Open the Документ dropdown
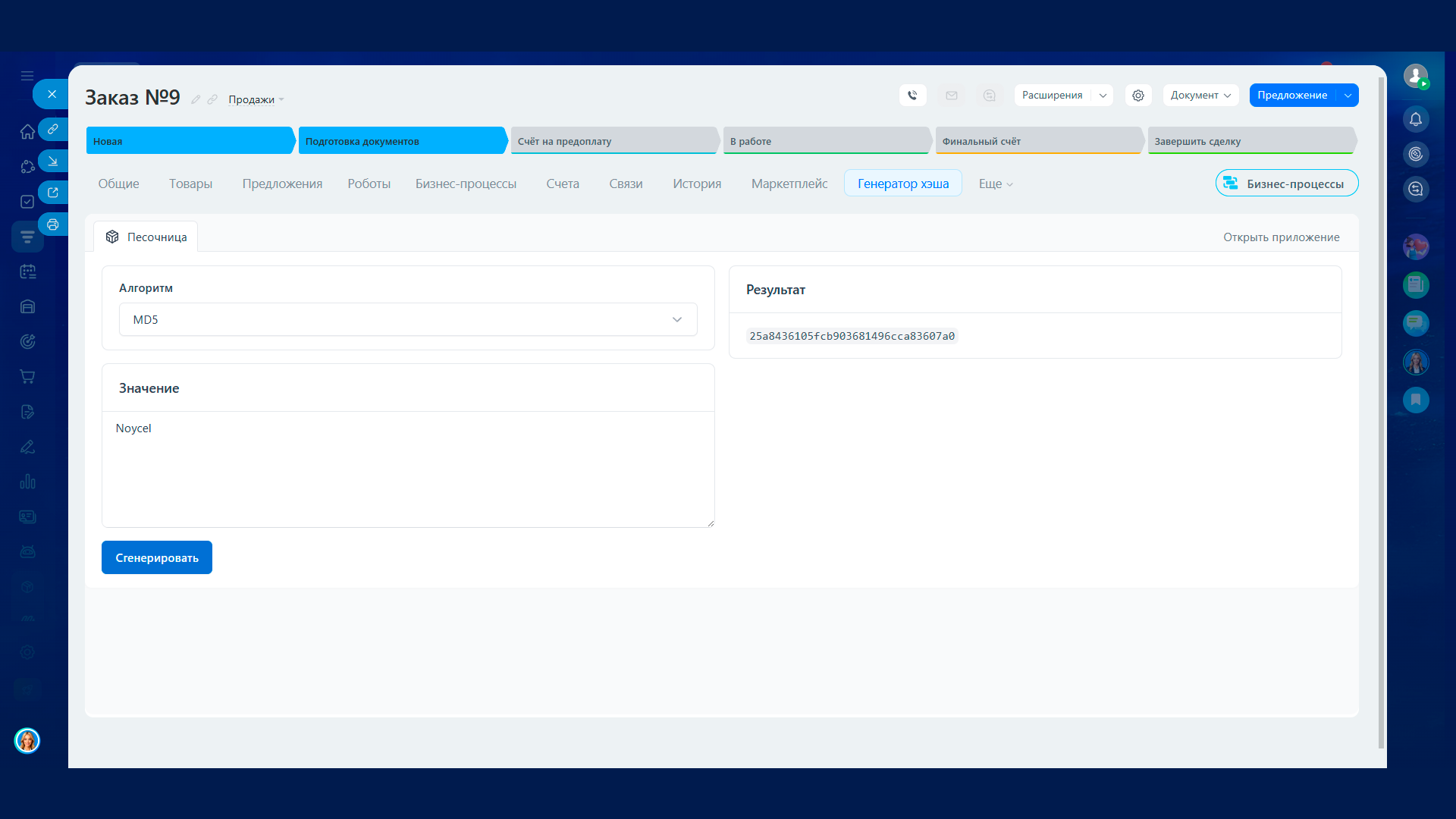The image size is (1456, 819). coord(1200,96)
